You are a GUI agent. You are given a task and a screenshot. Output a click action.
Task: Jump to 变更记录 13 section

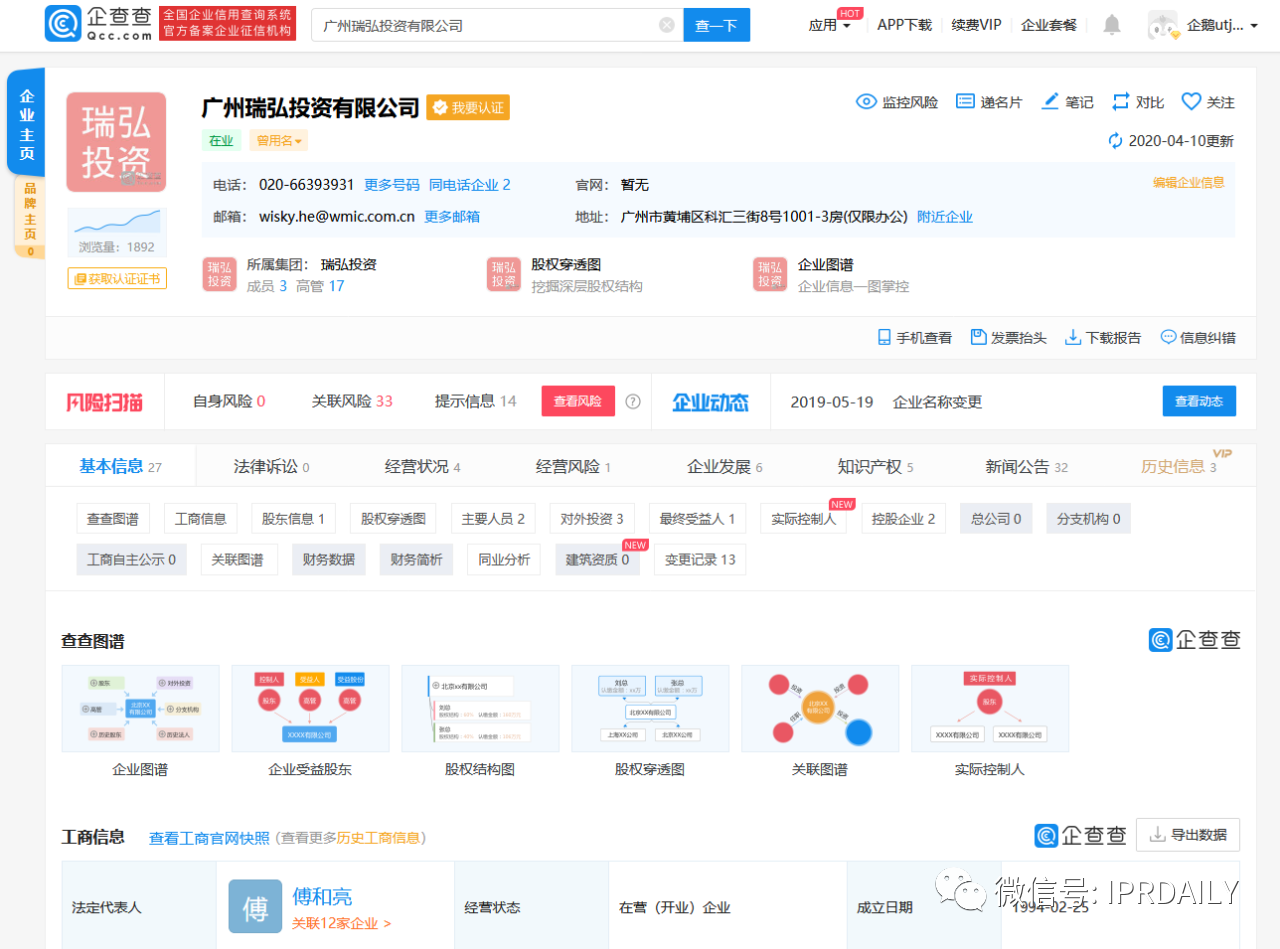coord(700,560)
